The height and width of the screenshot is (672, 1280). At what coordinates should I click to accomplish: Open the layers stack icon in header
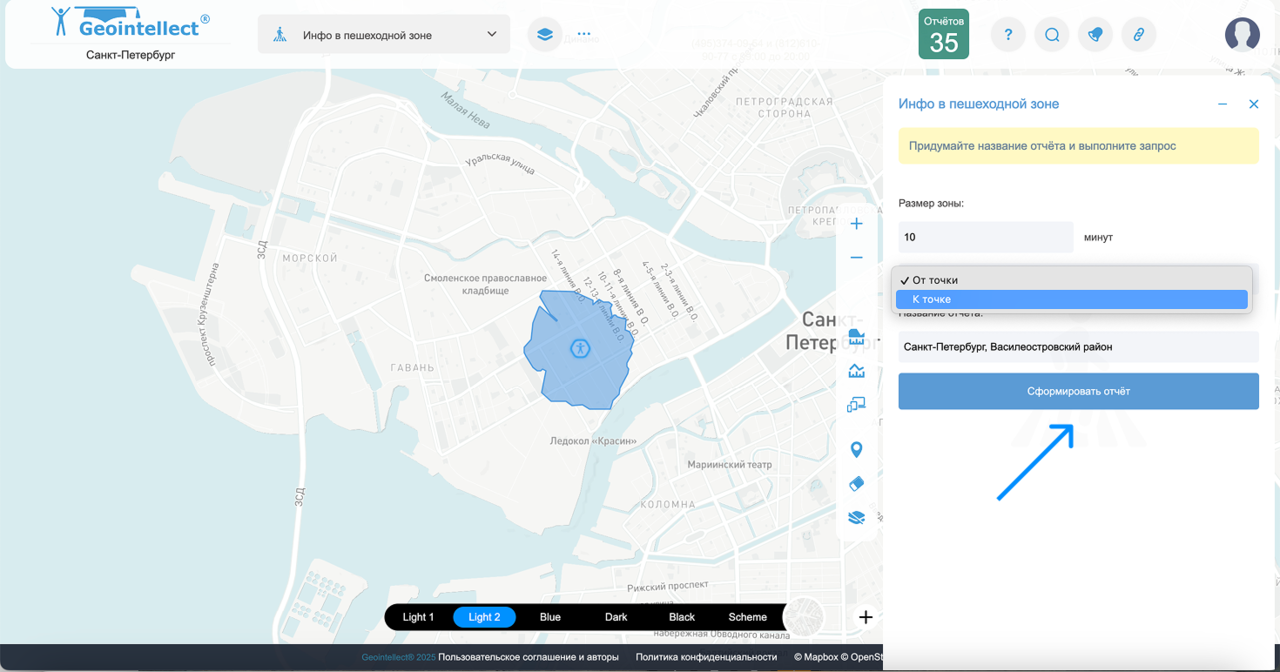coord(544,34)
